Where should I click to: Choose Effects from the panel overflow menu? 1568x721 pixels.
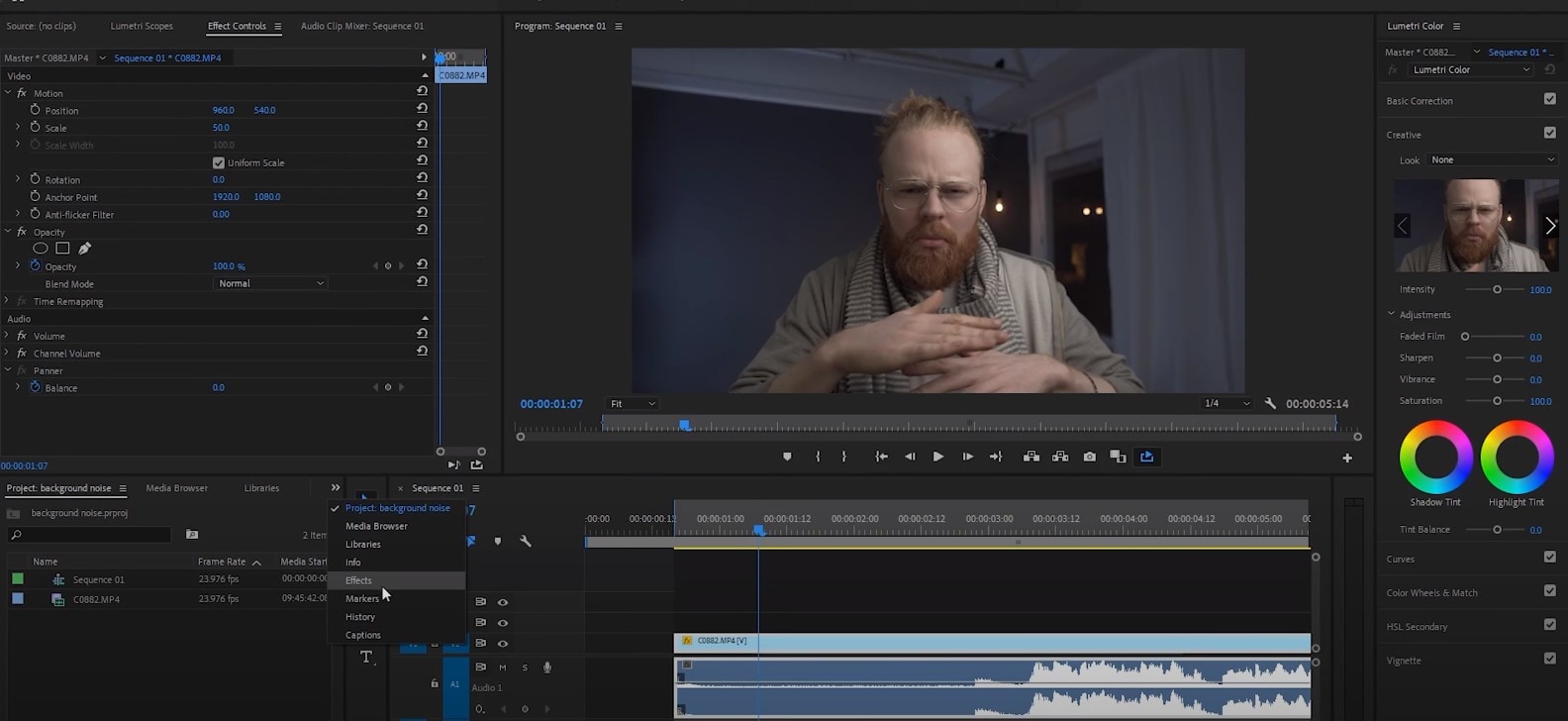point(397,580)
